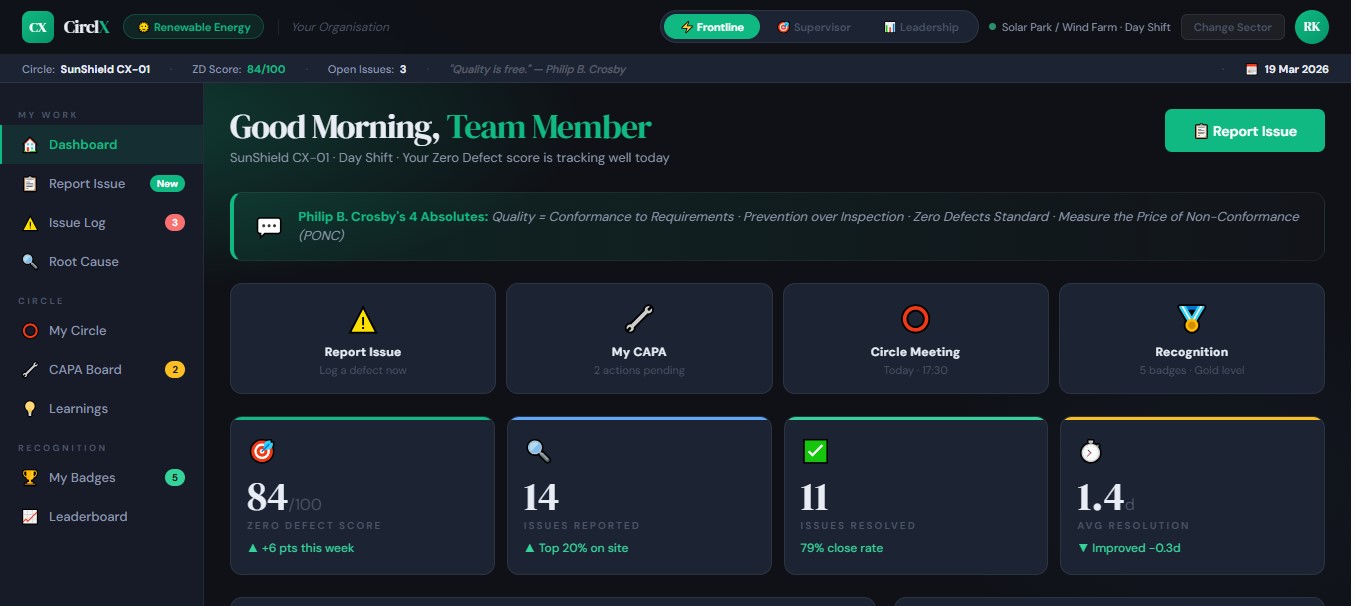Screen dimensions: 1354x606
Task: Click the Report Issue clipboard icon in the sidebar
Action: (30, 184)
